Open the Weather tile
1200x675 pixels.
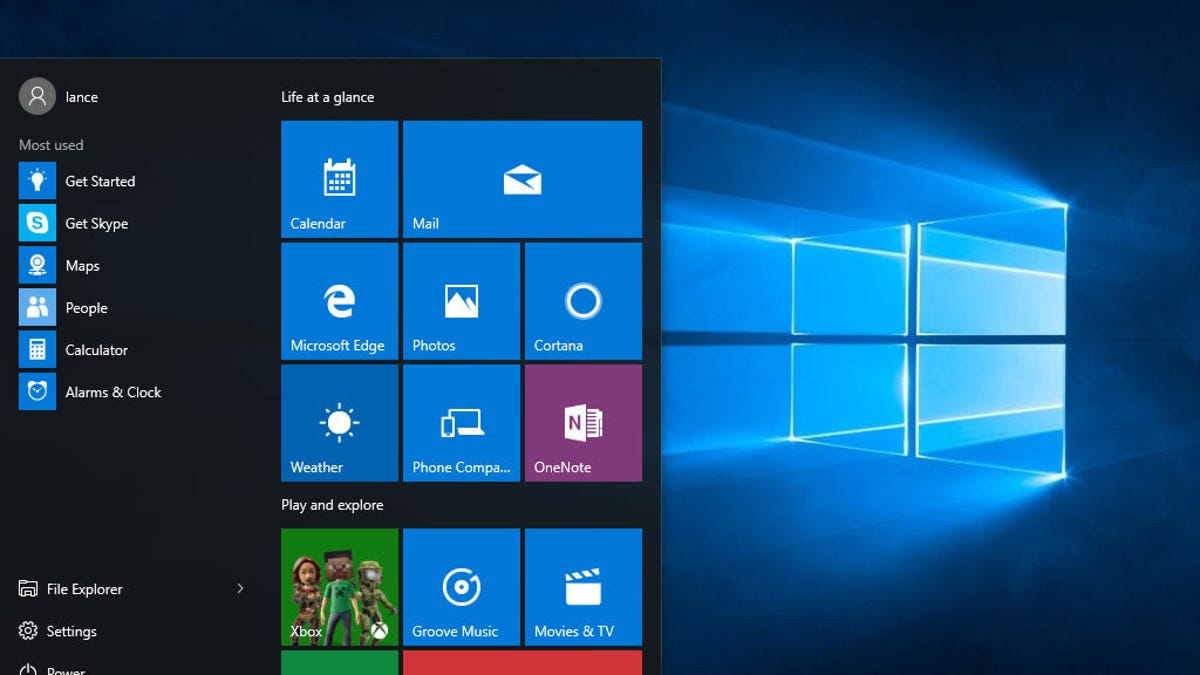339,422
